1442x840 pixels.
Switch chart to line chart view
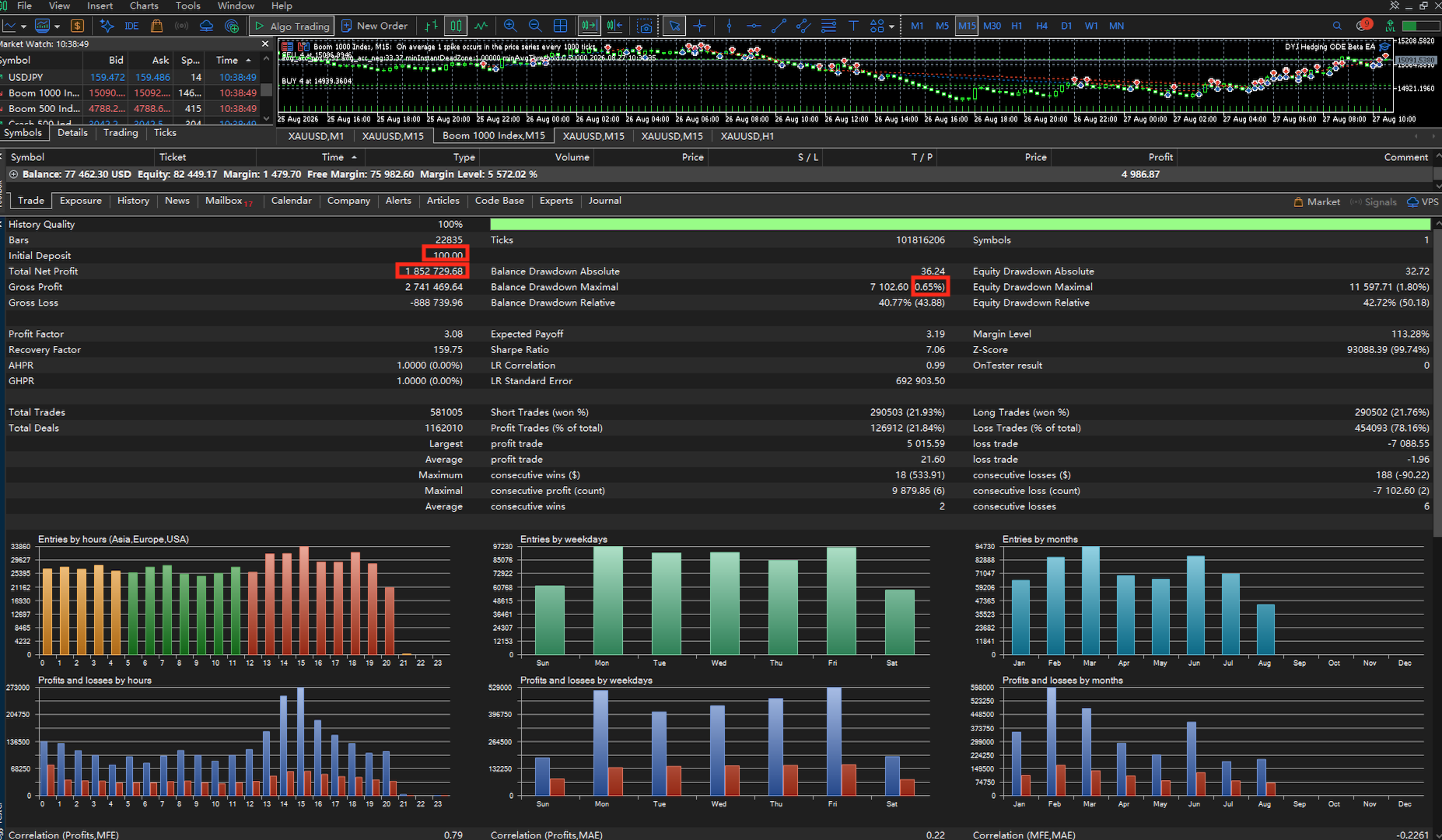click(481, 26)
